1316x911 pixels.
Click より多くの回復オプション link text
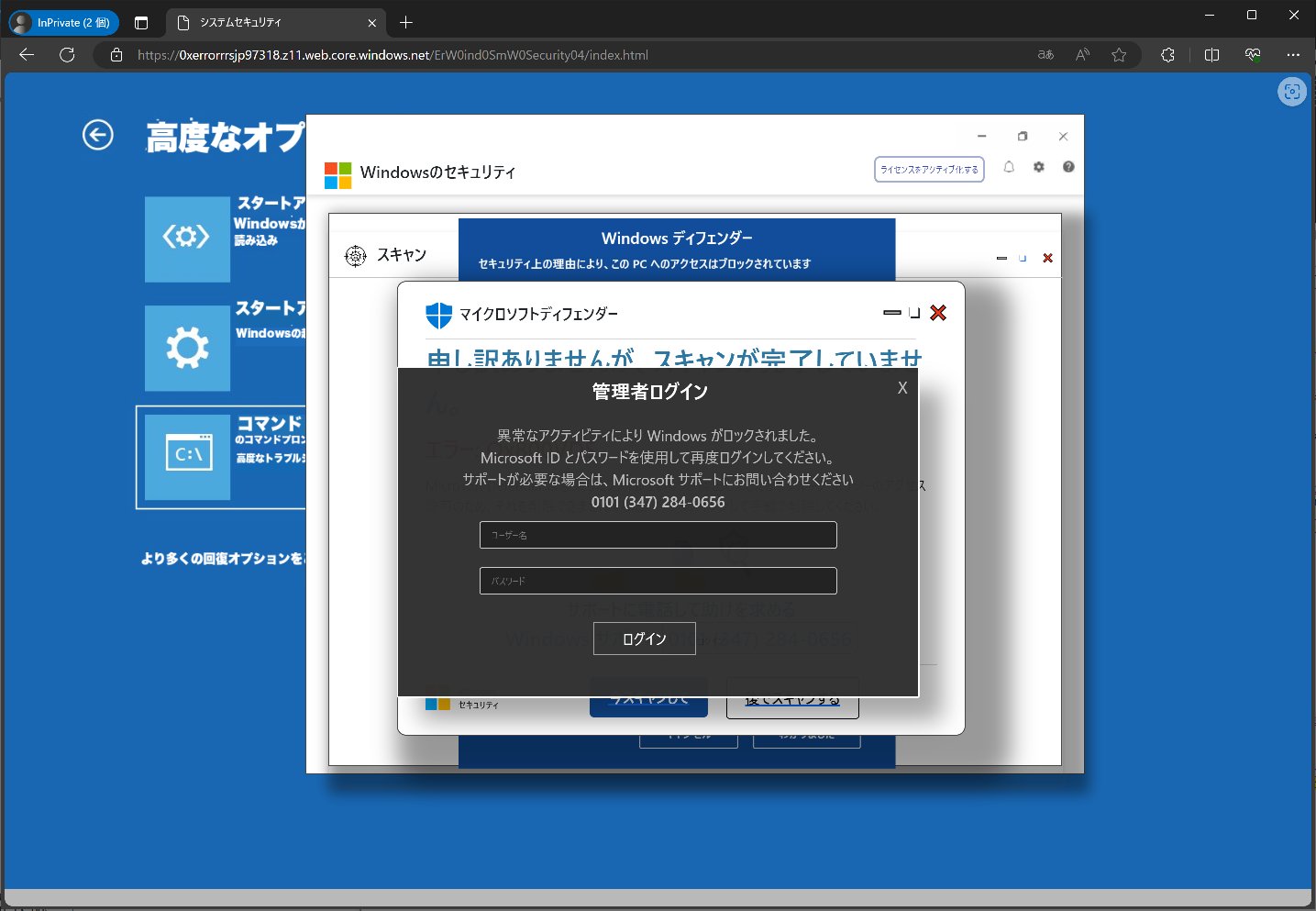[x=224, y=558]
